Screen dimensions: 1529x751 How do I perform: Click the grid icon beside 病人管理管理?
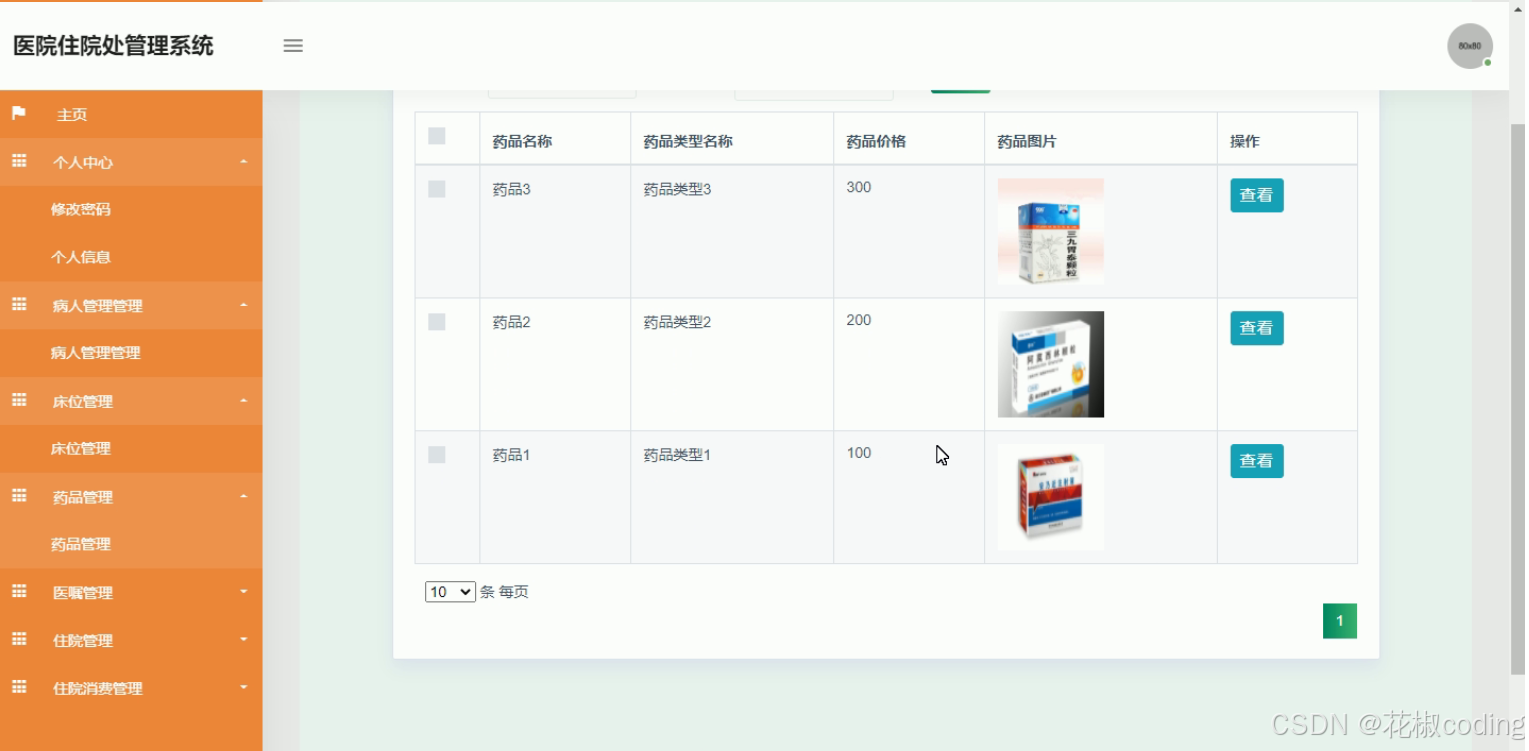point(18,305)
